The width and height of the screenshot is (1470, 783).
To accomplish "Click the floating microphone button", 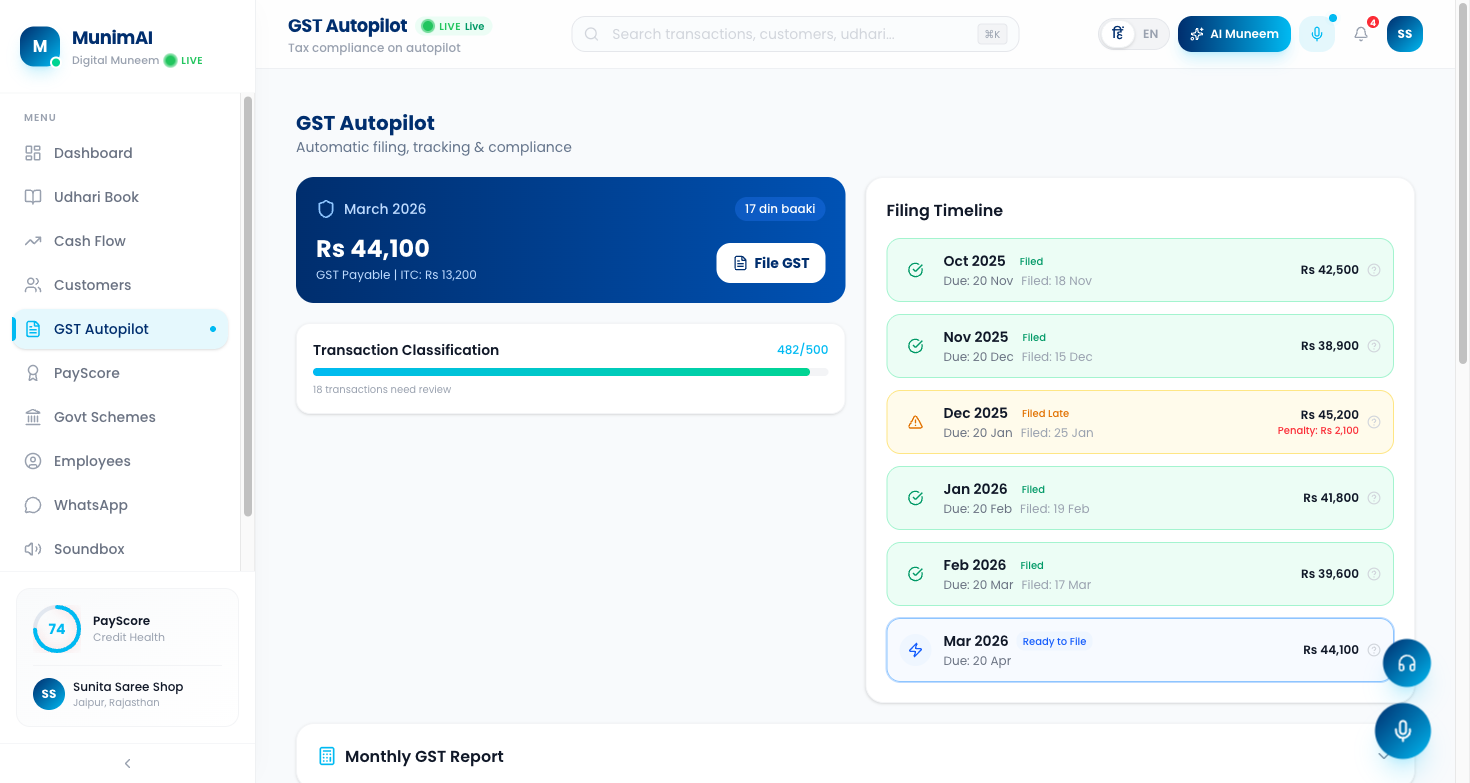I will (x=1403, y=730).
